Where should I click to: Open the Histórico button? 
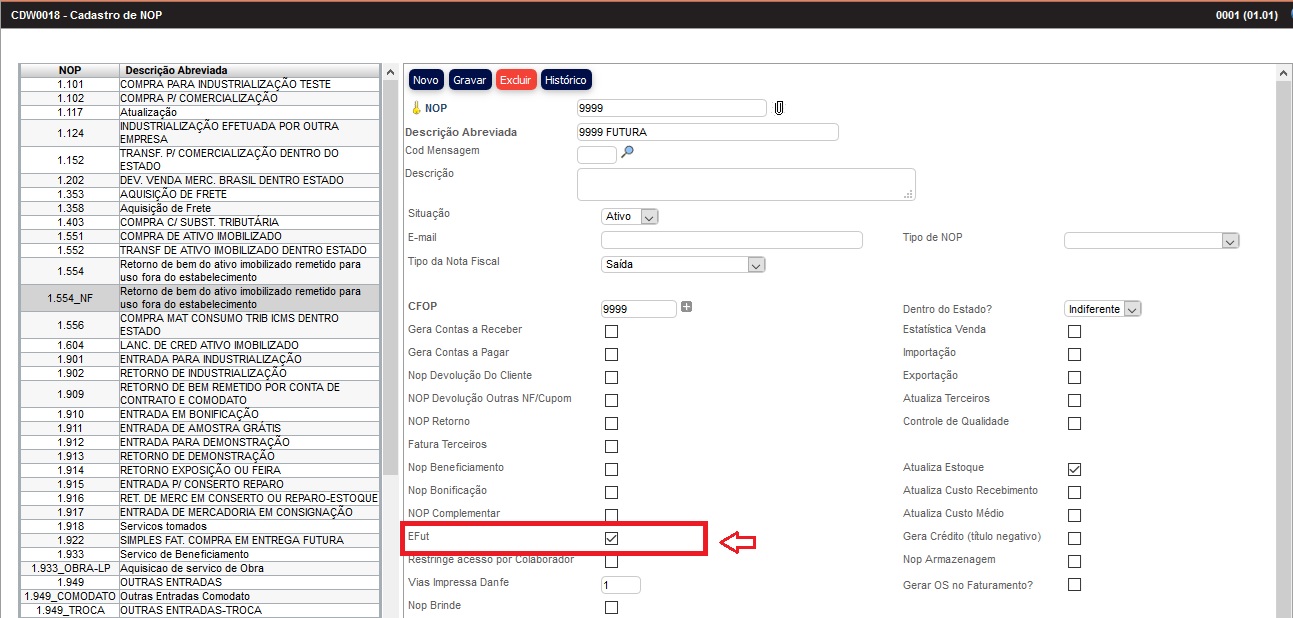tap(566, 80)
